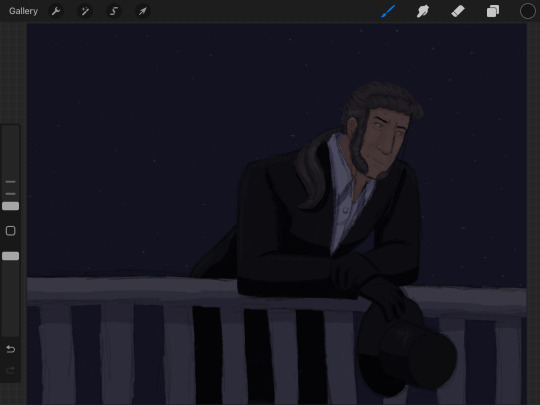Undo the last stroke
The width and height of the screenshot is (540, 405).
pyautogui.click(x=11, y=349)
